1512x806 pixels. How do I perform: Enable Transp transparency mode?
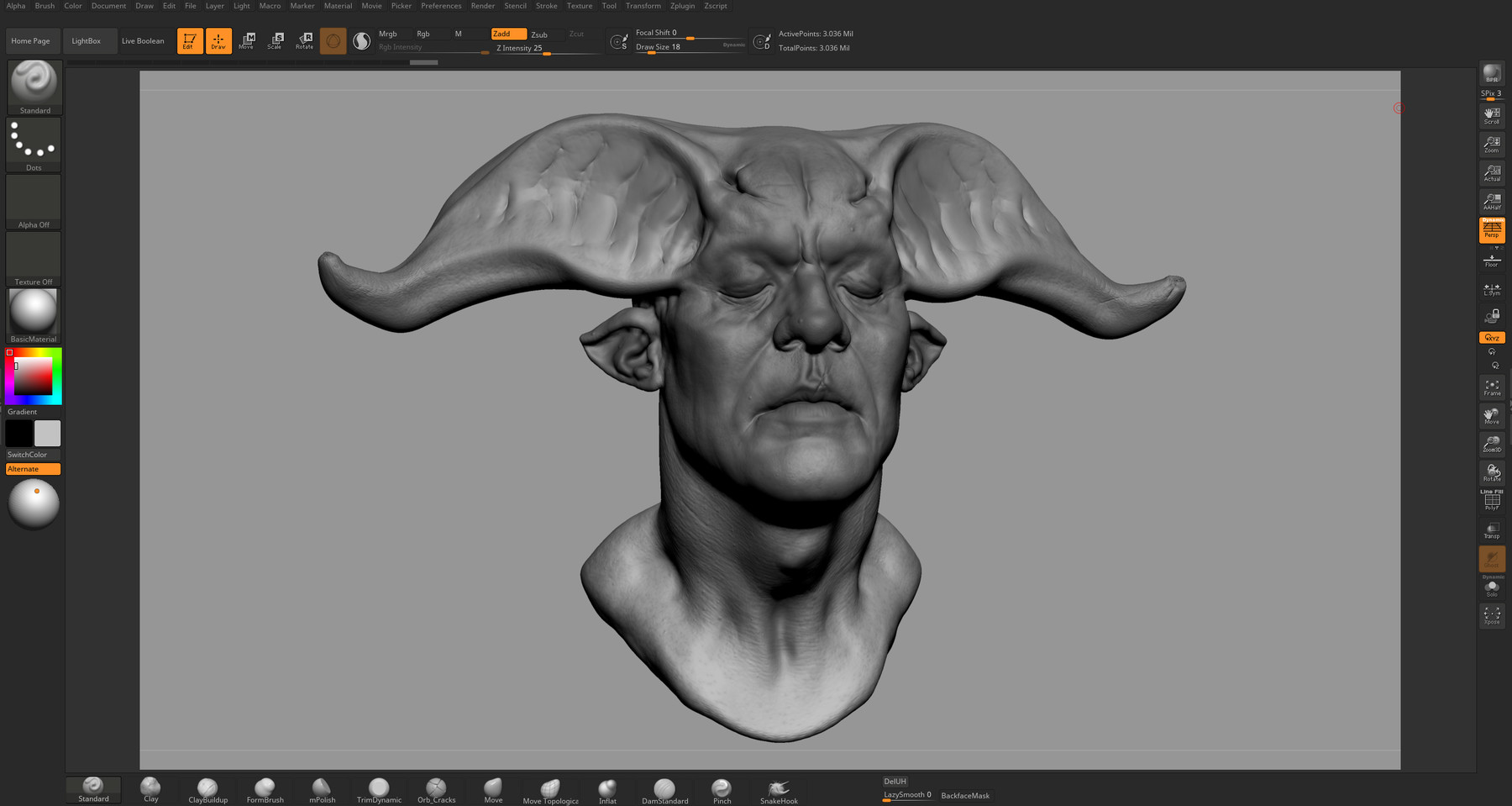[1492, 529]
